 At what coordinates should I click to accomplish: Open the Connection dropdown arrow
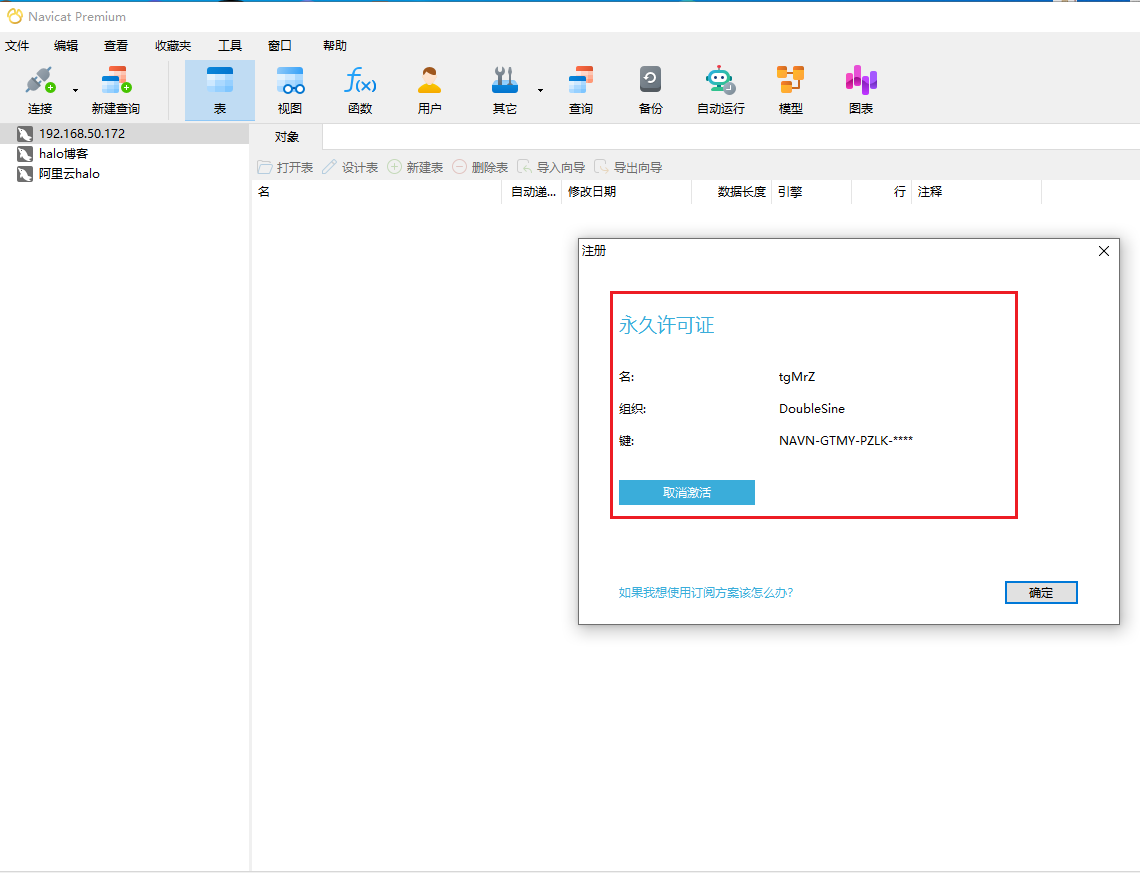[75, 91]
